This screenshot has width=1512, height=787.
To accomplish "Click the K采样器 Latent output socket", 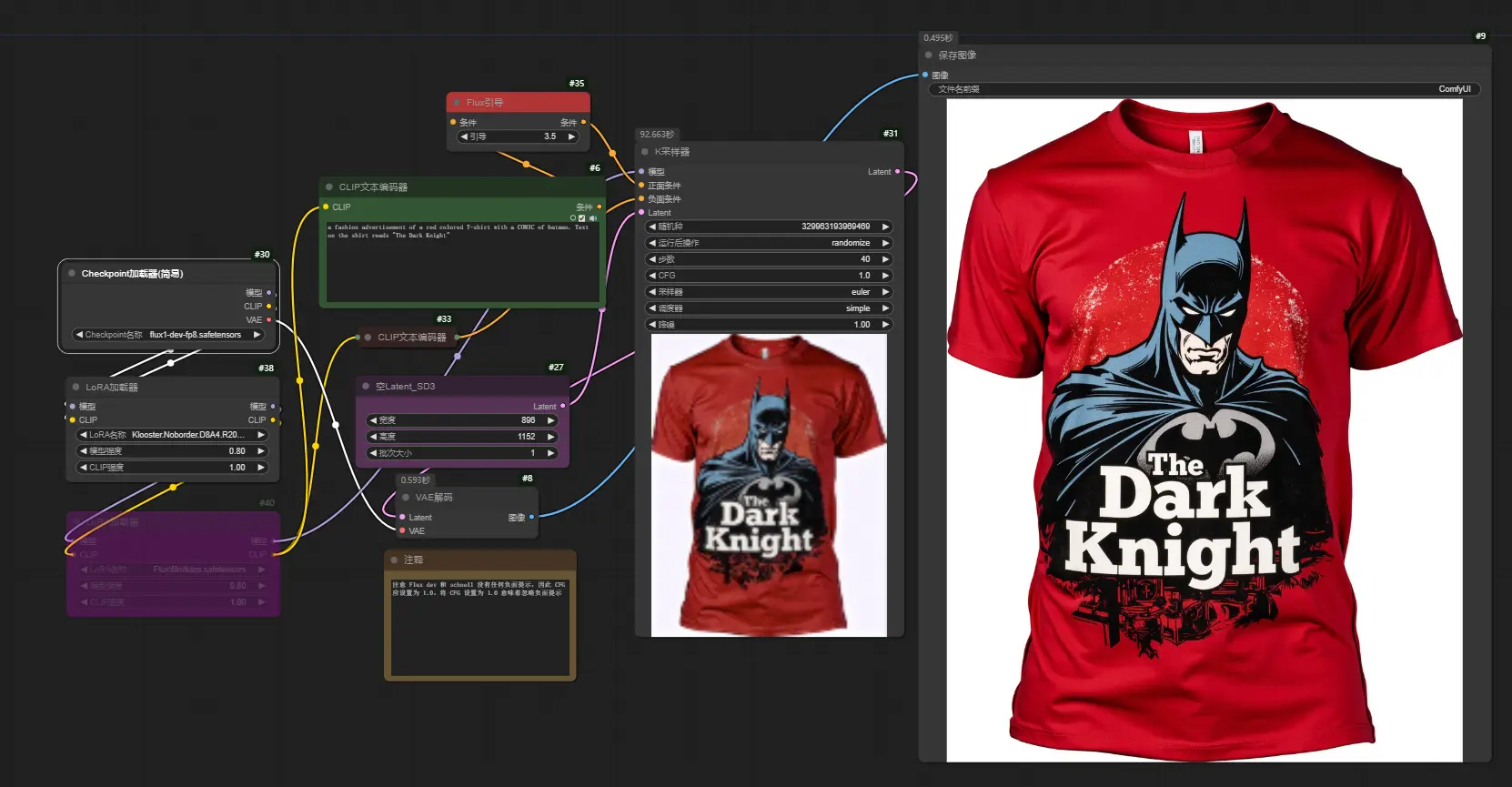I will (x=898, y=172).
